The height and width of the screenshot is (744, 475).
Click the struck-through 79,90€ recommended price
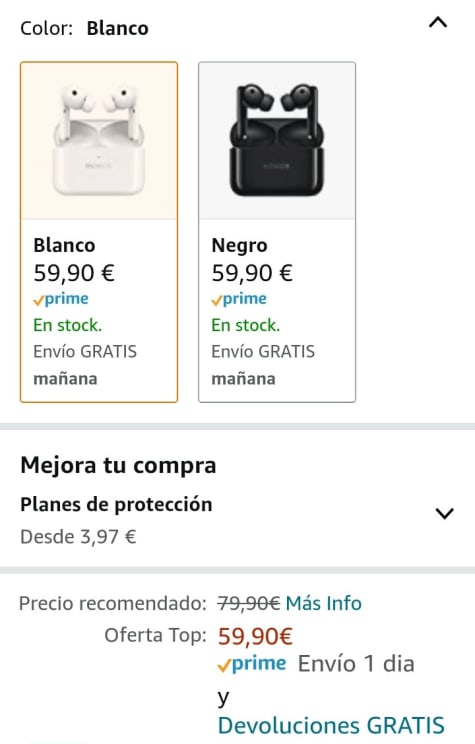tap(249, 603)
